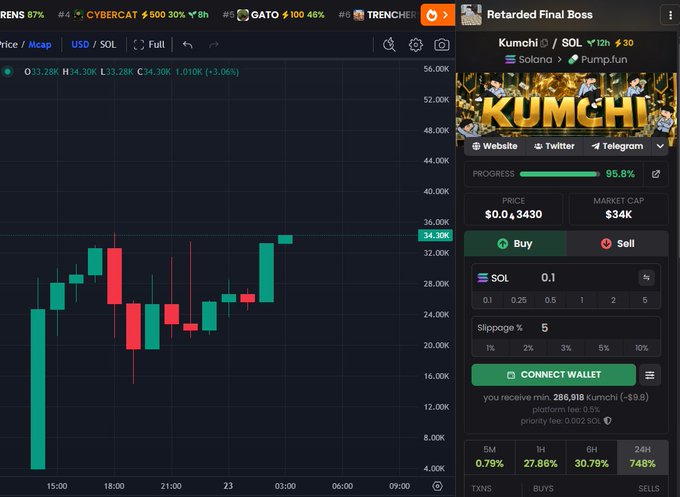Click the Solana chain link
The image size is (680, 497).
pyautogui.click(x=529, y=59)
